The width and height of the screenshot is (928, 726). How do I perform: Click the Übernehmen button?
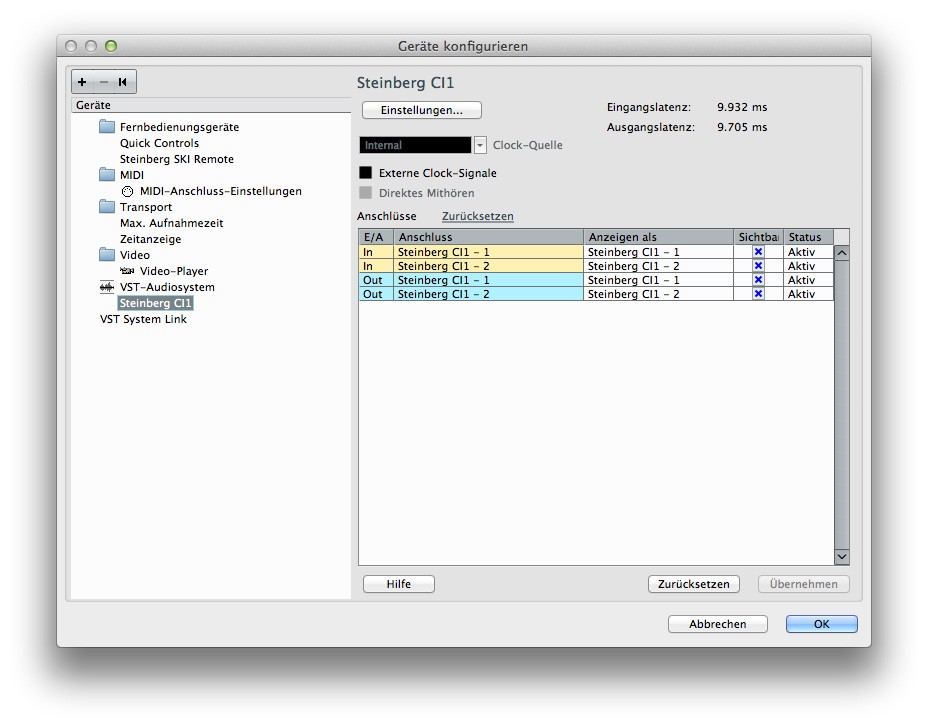point(804,584)
